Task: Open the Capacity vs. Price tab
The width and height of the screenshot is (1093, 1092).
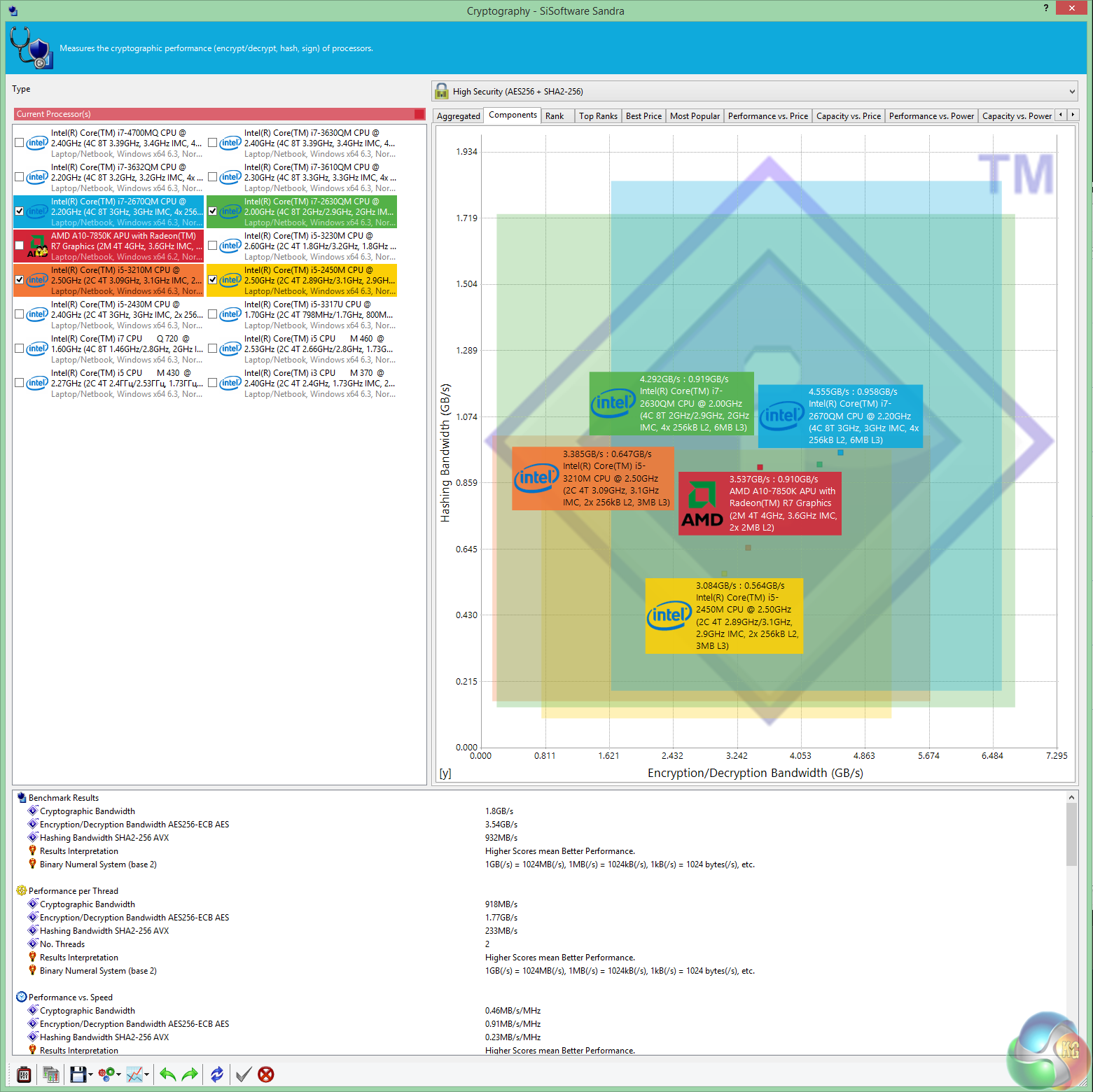Action: point(849,116)
